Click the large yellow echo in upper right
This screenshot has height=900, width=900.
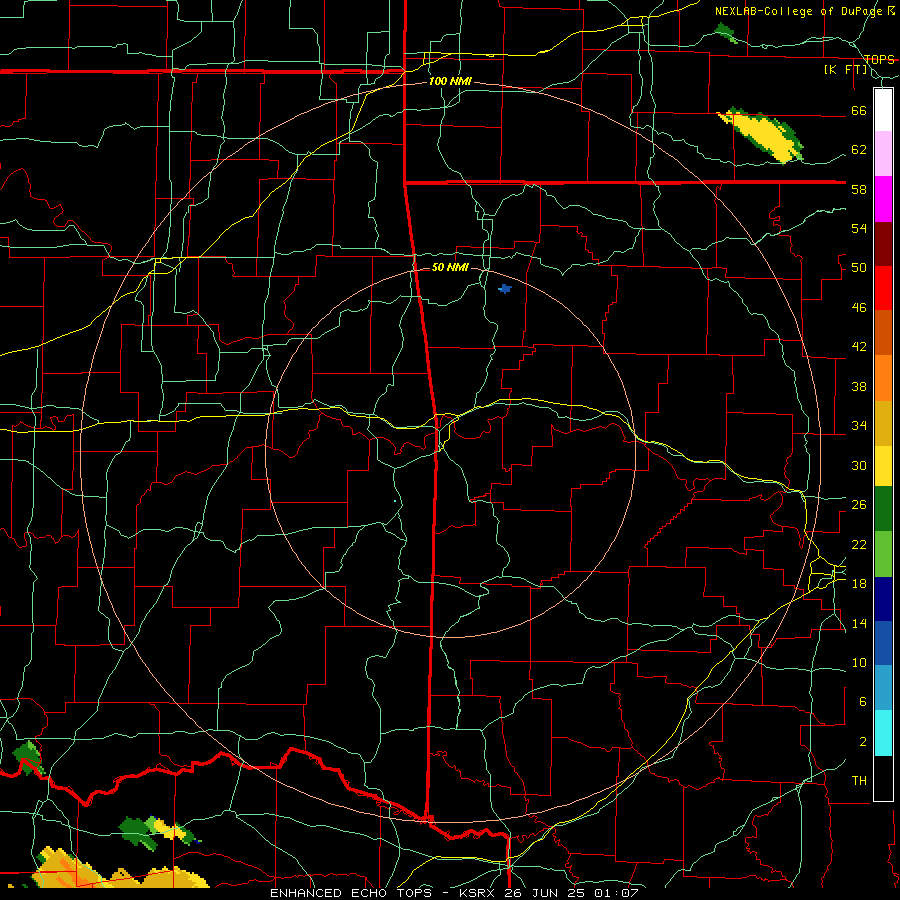[761, 136]
